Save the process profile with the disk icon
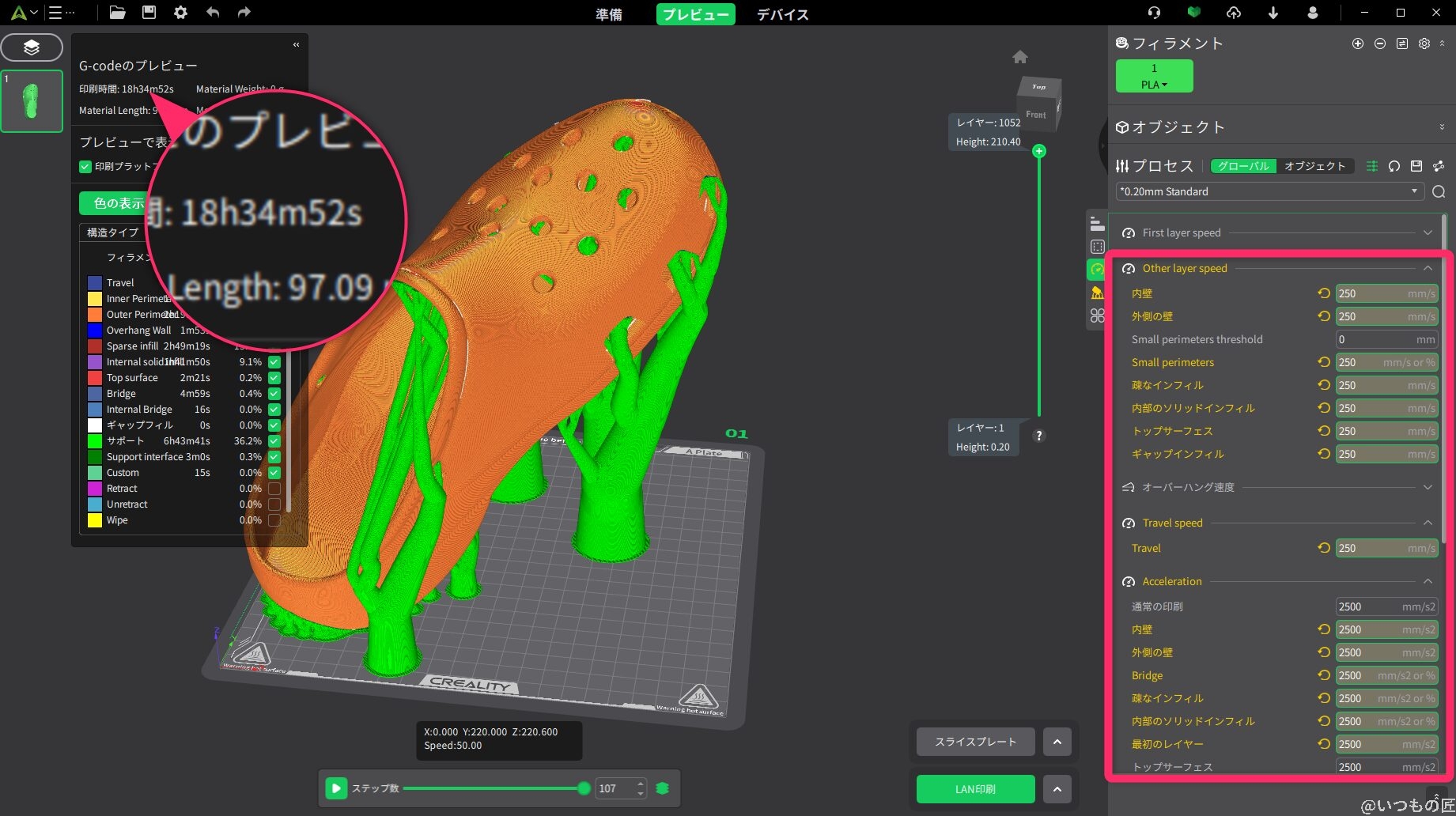Viewport: 1456px width, 816px height. (1416, 166)
